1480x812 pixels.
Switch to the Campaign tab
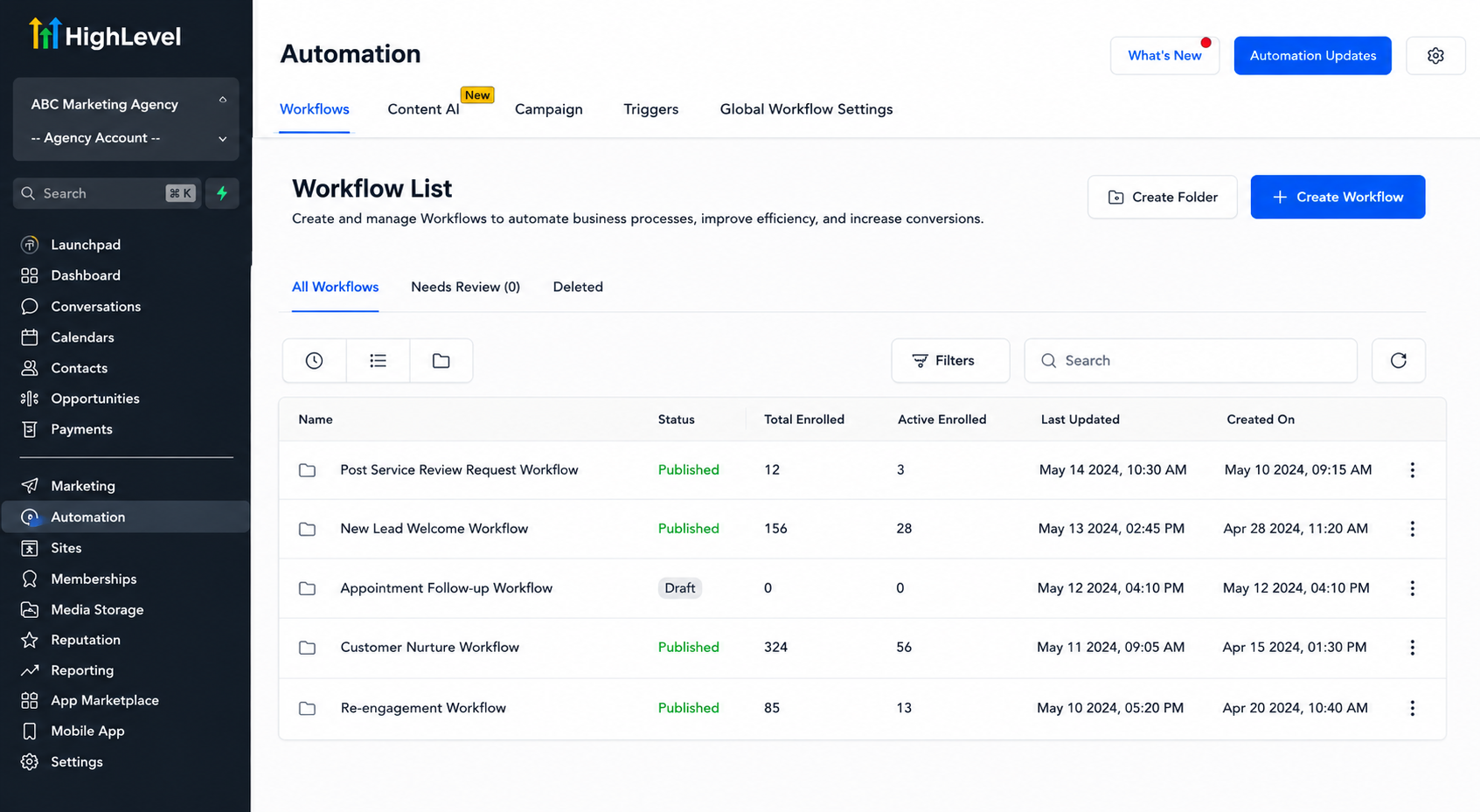tap(549, 109)
